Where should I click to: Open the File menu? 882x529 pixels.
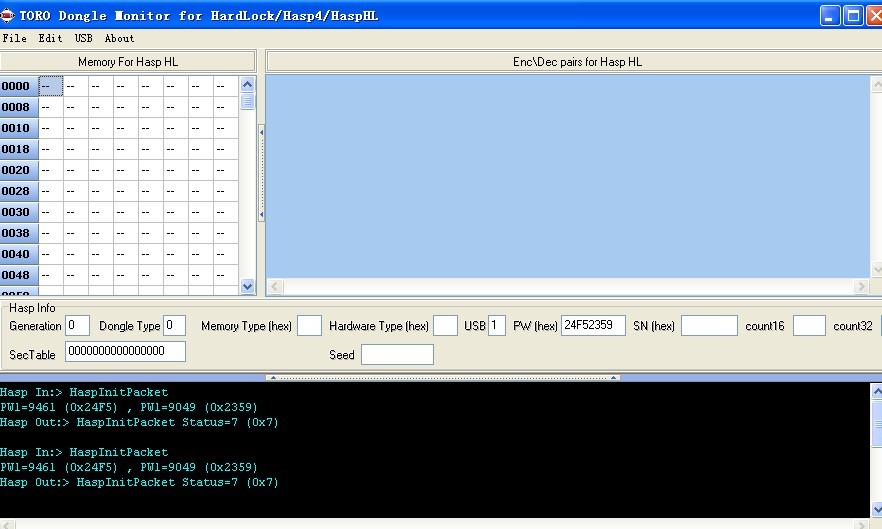(x=15, y=38)
